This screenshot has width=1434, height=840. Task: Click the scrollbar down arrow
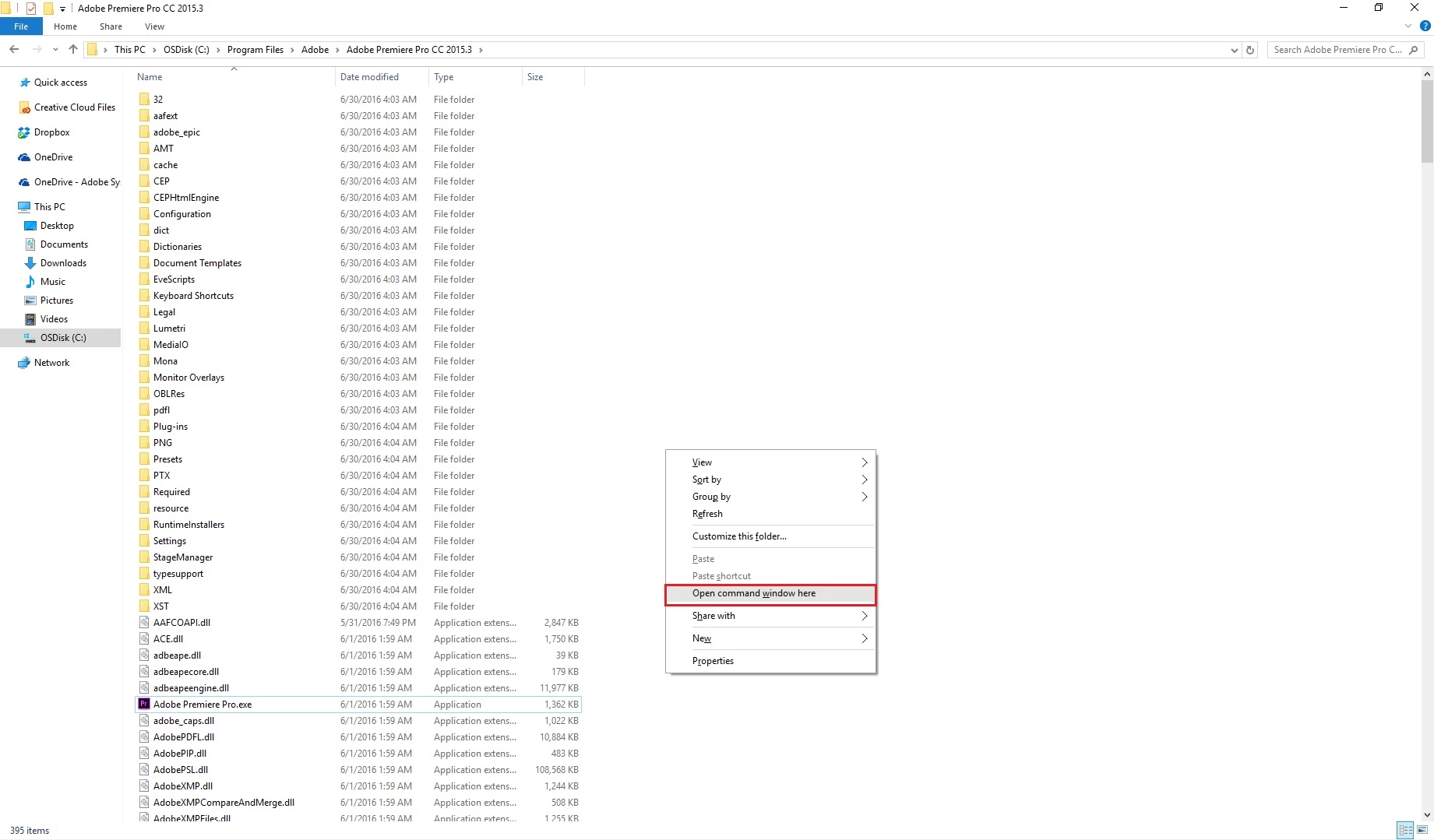pyautogui.click(x=1427, y=815)
